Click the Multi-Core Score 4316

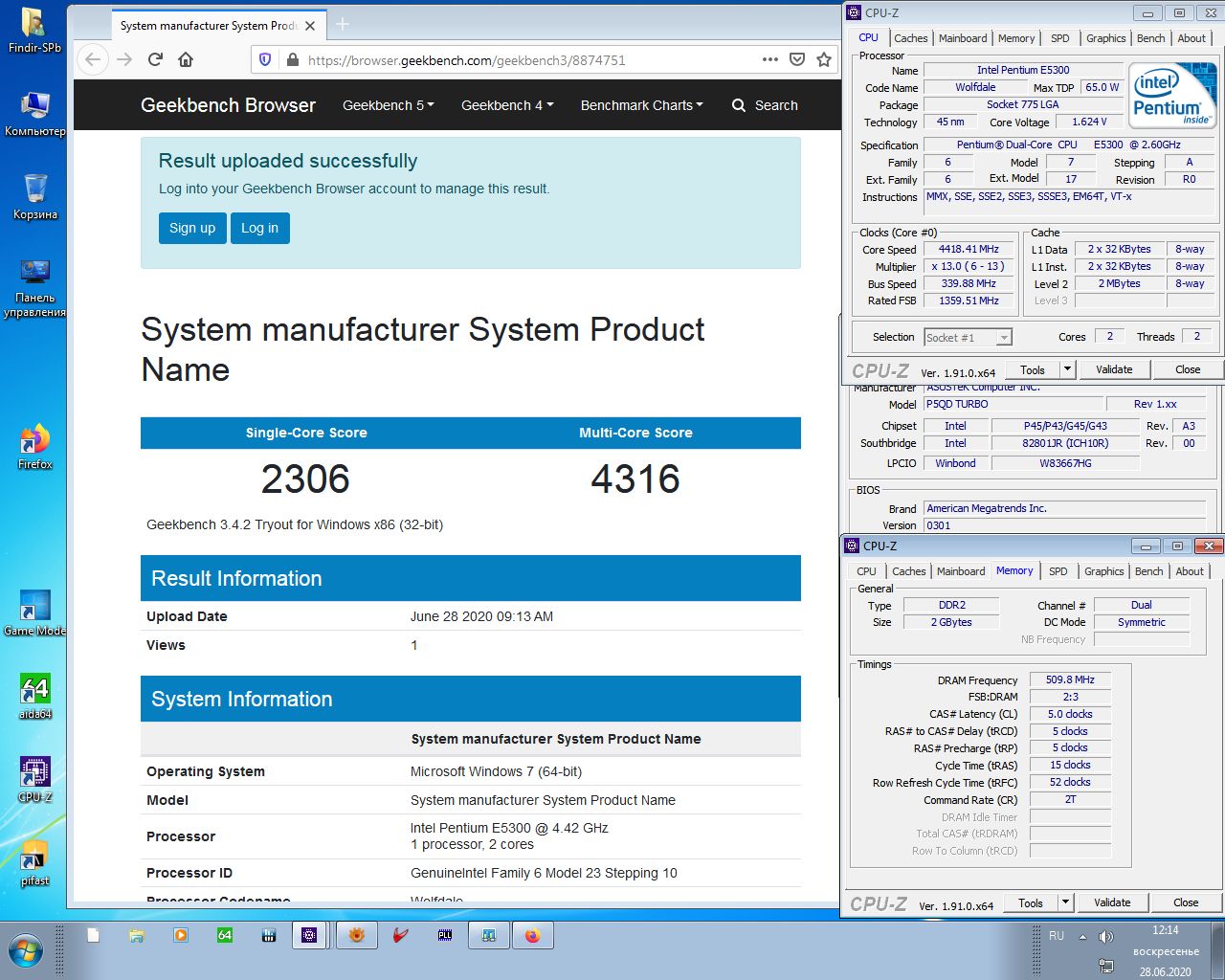[635, 479]
